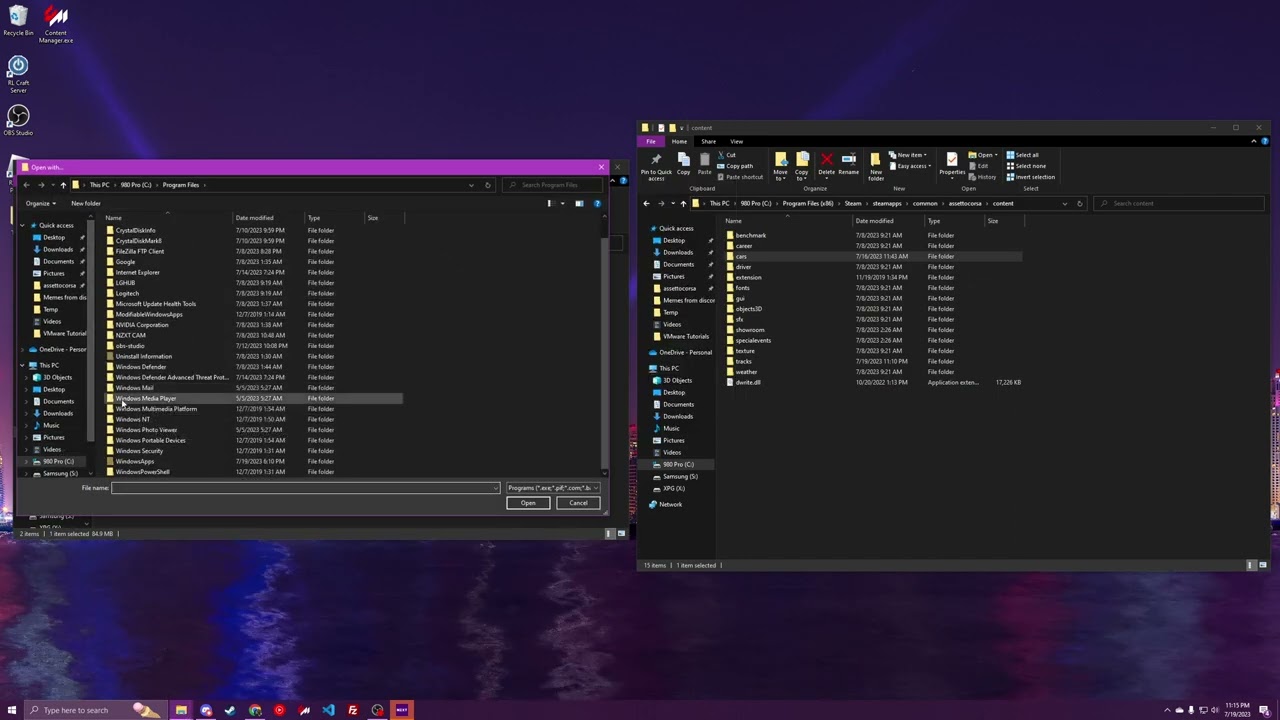1280x720 pixels.
Task: Click the preview pane icon in Open with dialog
Action: (x=579, y=203)
